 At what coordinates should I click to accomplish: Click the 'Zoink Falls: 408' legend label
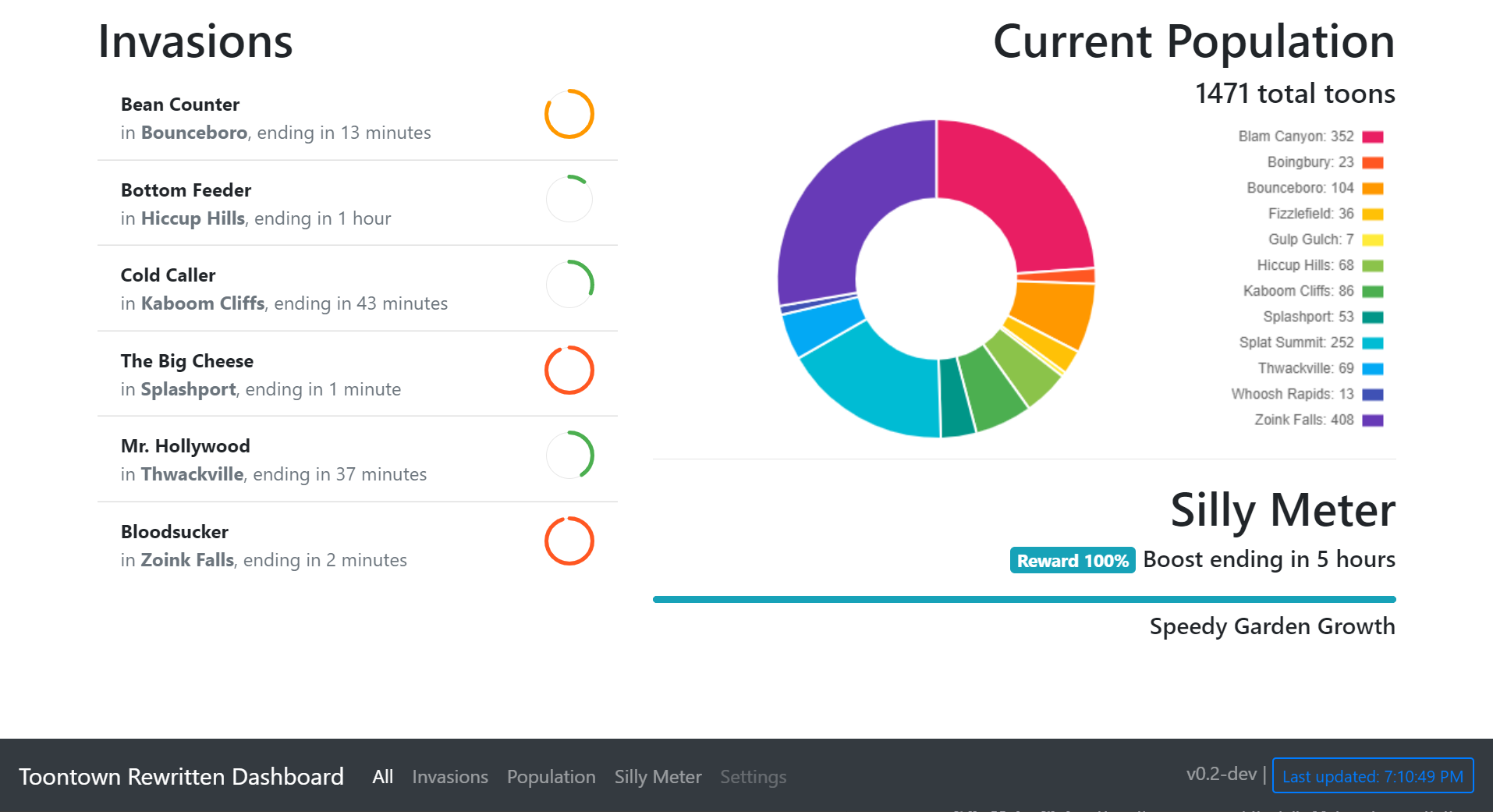coord(1304,420)
